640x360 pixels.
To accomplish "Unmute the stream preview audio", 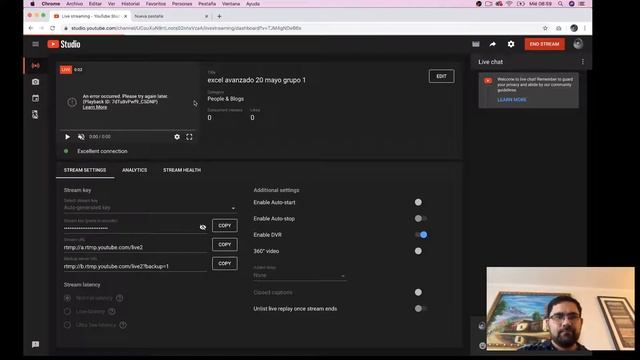I will pos(81,137).
